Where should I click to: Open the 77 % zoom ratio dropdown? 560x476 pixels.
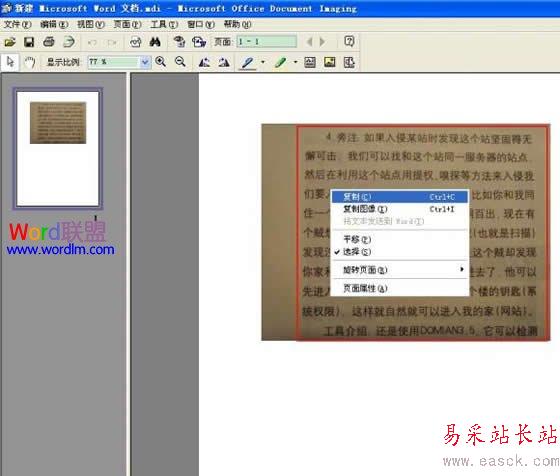[145, 62]
